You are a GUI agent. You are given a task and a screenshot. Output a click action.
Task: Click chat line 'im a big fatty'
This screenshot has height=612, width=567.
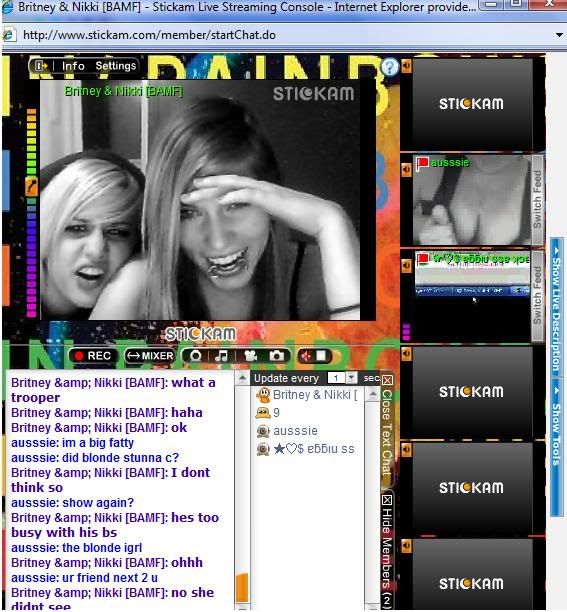pos(72,443)
